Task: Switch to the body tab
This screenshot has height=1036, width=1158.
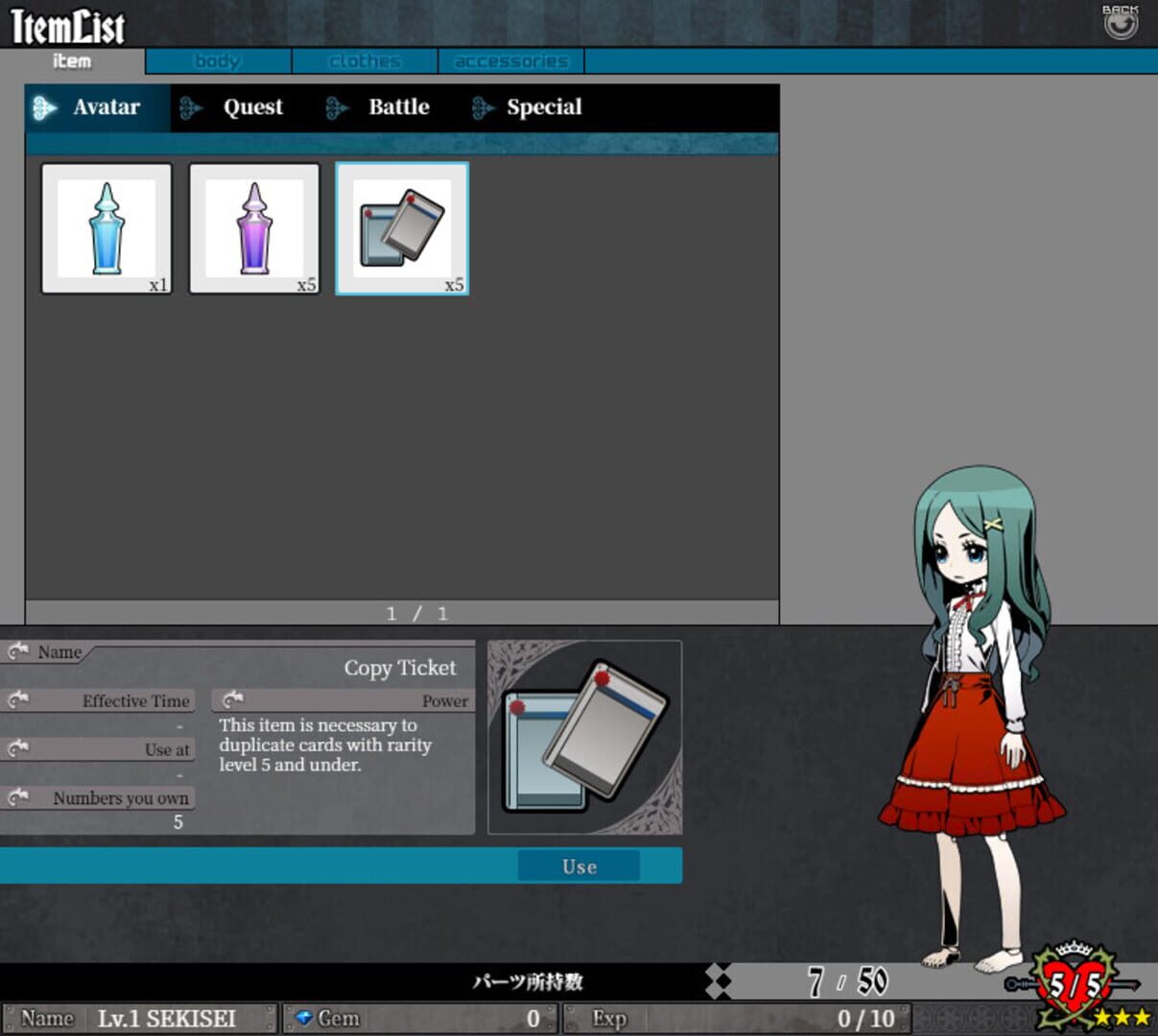Action: 217,60
